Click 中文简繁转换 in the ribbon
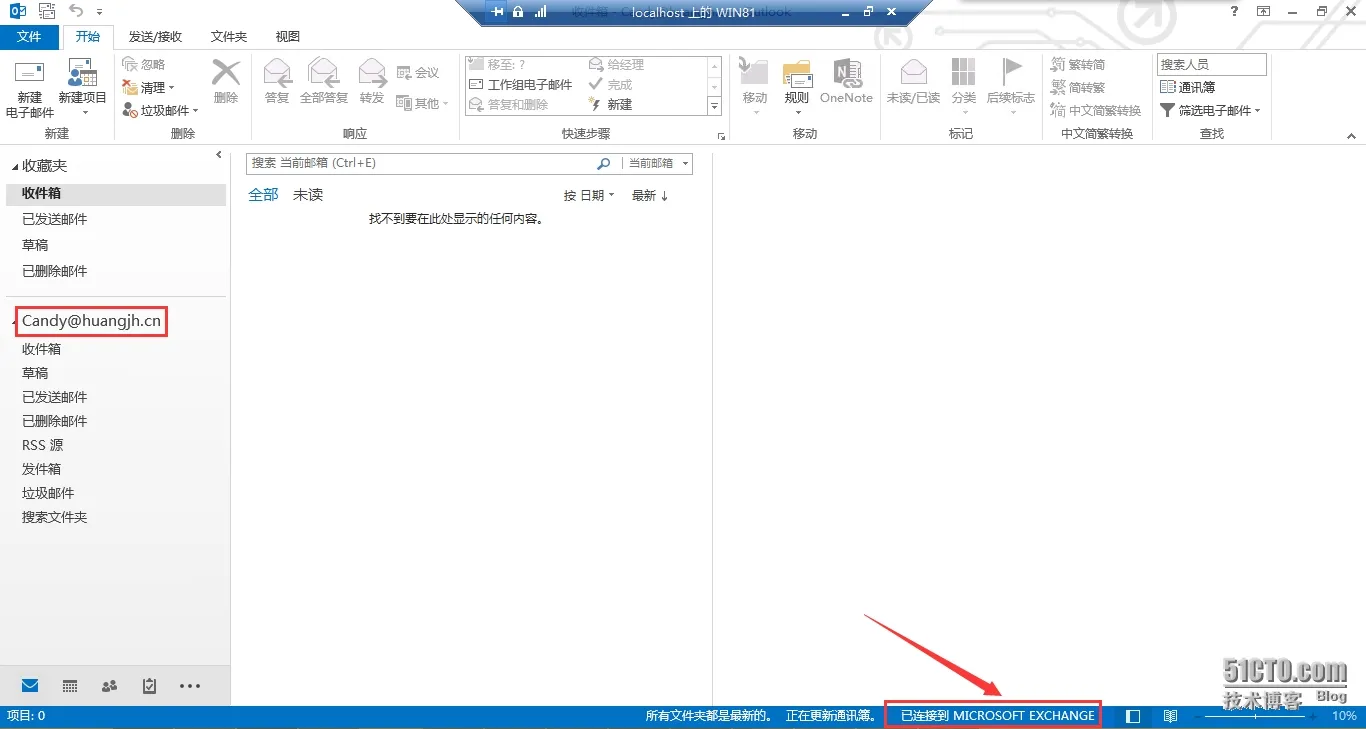The height and width of the screenshot is (729, 1366). click(1096, 111)
